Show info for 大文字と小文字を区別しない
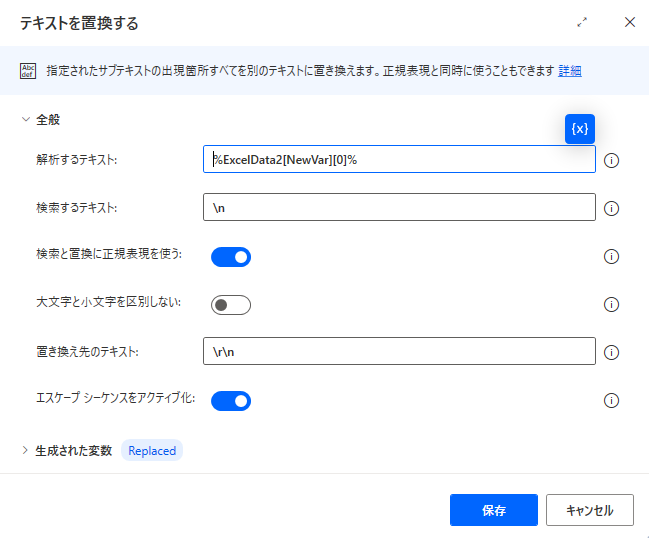 pos(611,304)
